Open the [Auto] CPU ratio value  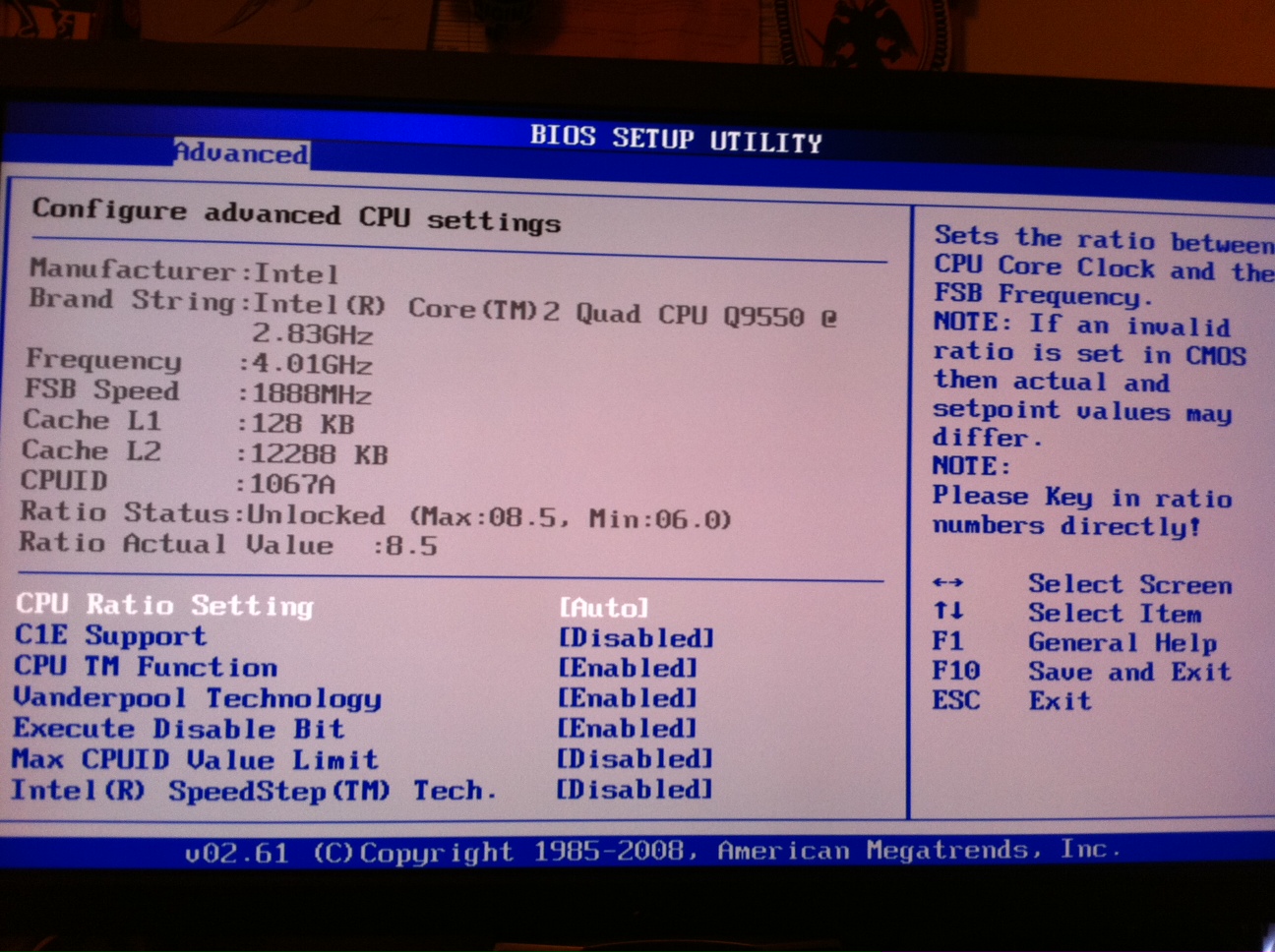point(604,608)
